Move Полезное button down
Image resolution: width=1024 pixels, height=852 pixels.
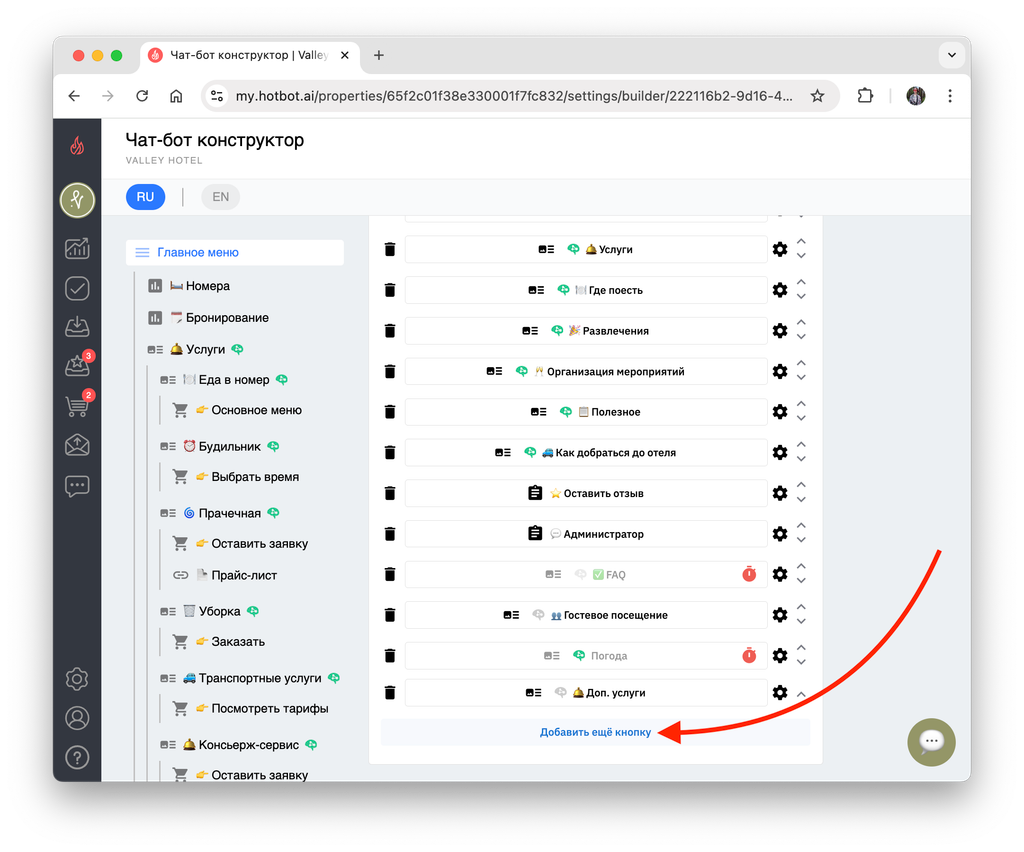pos(801,419)
